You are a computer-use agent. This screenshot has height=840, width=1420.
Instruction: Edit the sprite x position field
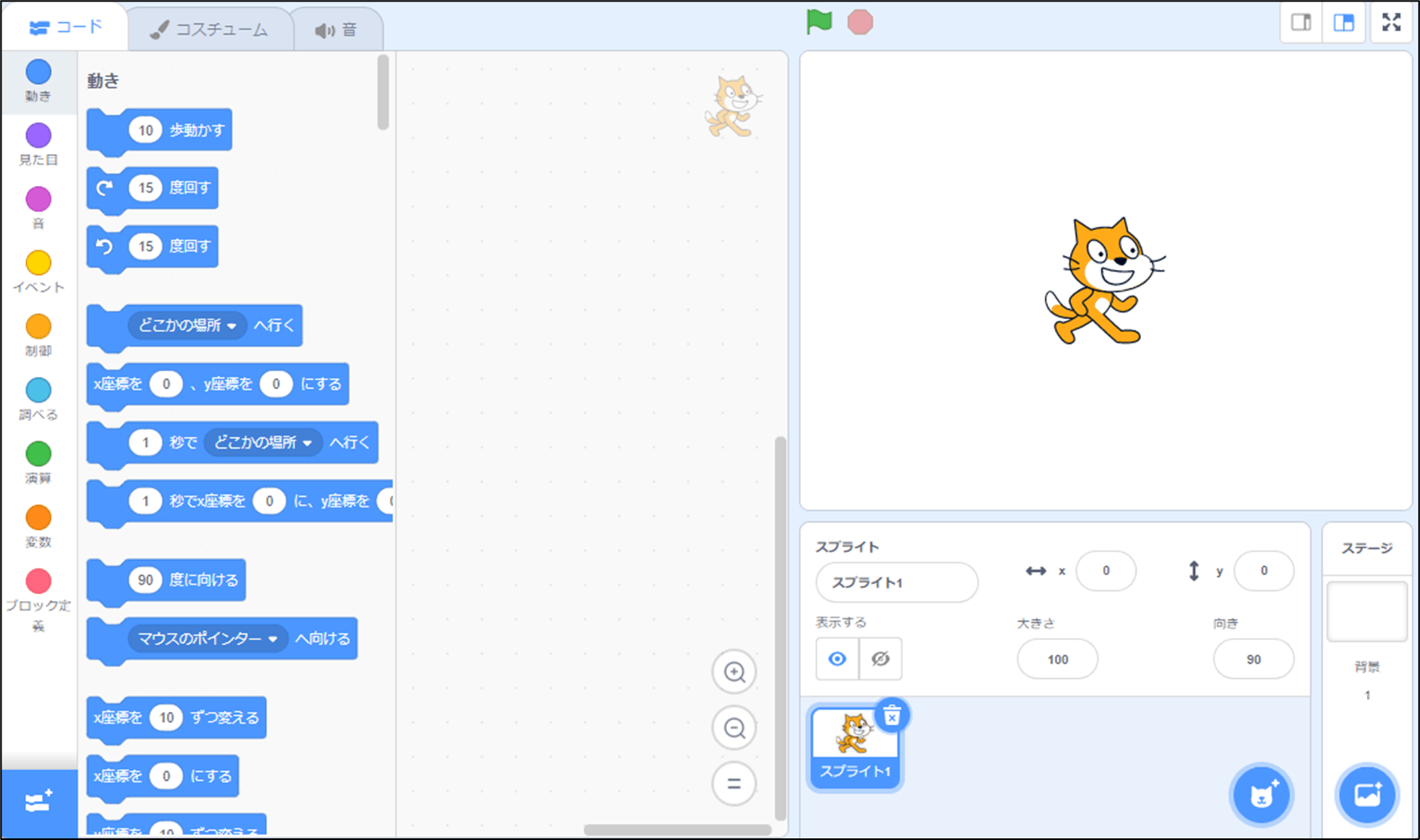click(1106, 571)
